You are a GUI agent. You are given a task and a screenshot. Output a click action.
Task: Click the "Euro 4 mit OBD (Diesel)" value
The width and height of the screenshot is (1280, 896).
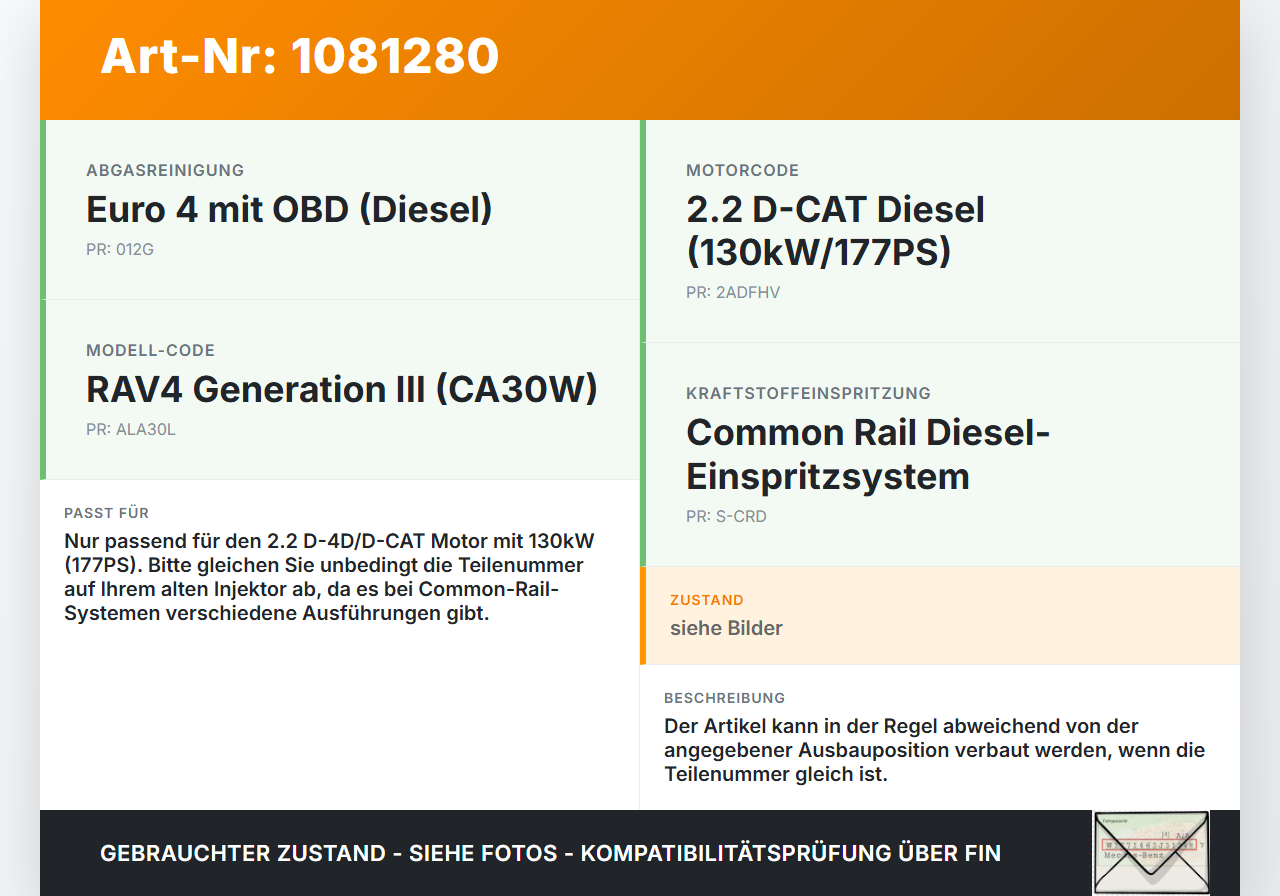[290, 210]
